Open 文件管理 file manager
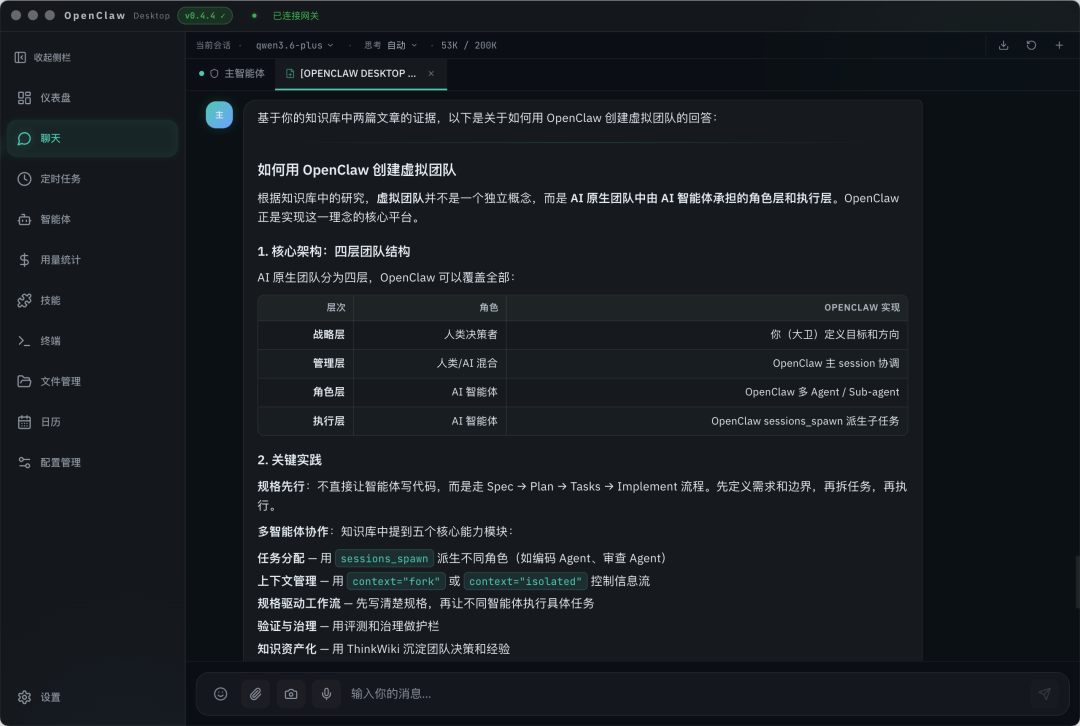Image resolution: width=1080 pixels, height=726 pixels. tap(92, 382)
